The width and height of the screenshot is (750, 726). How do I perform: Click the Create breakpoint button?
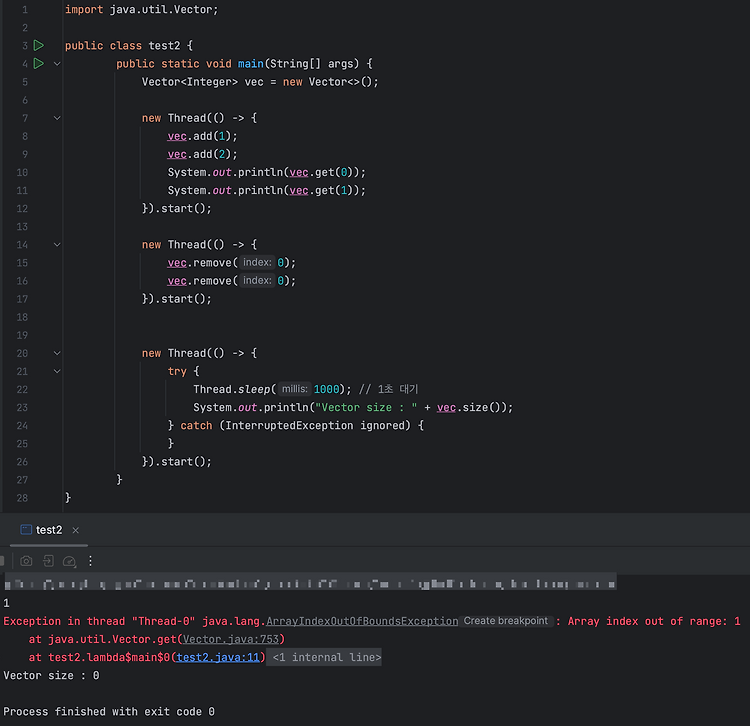point(506,621)
